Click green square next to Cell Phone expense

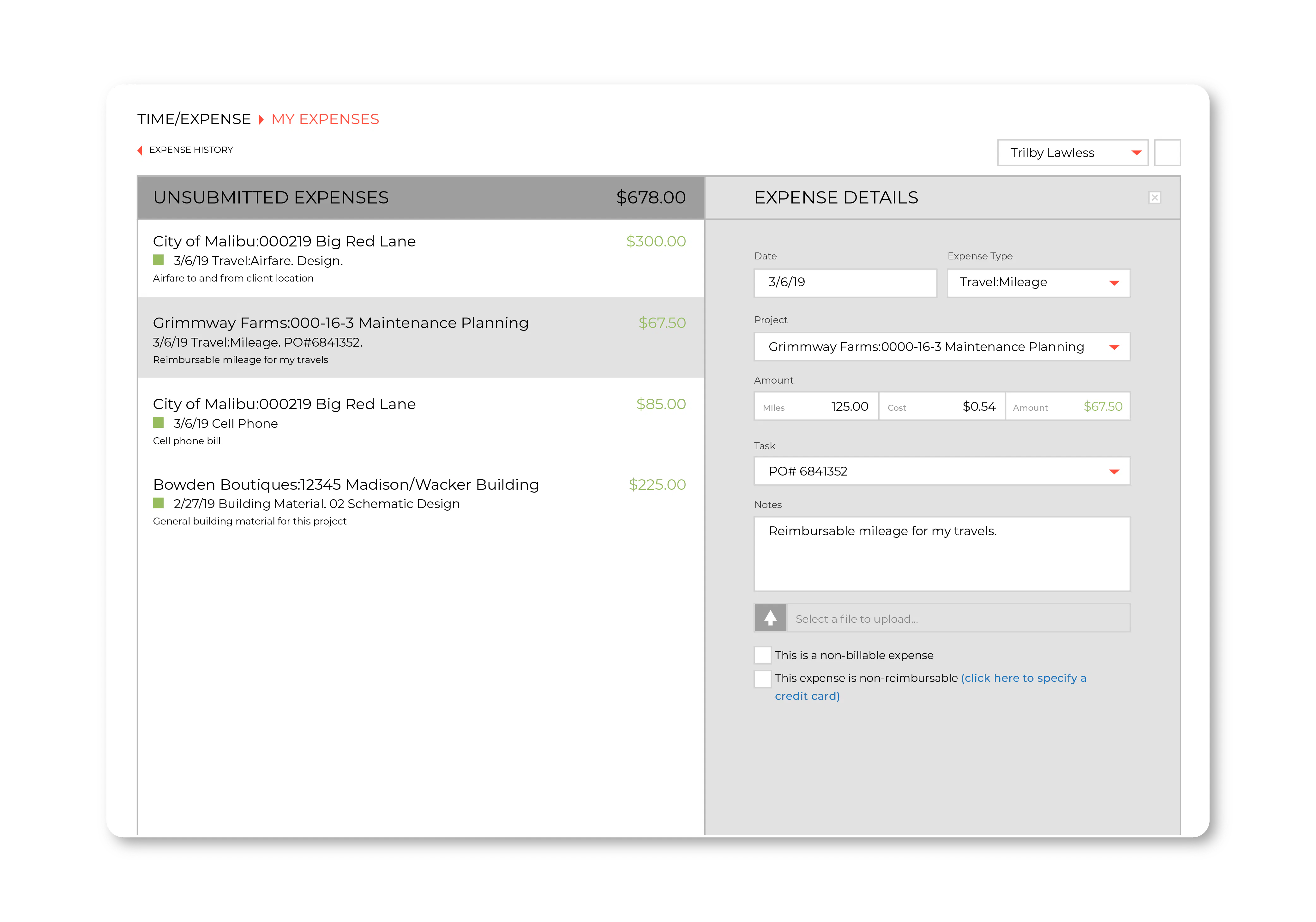pyautogui.click(x=159, y=423)
